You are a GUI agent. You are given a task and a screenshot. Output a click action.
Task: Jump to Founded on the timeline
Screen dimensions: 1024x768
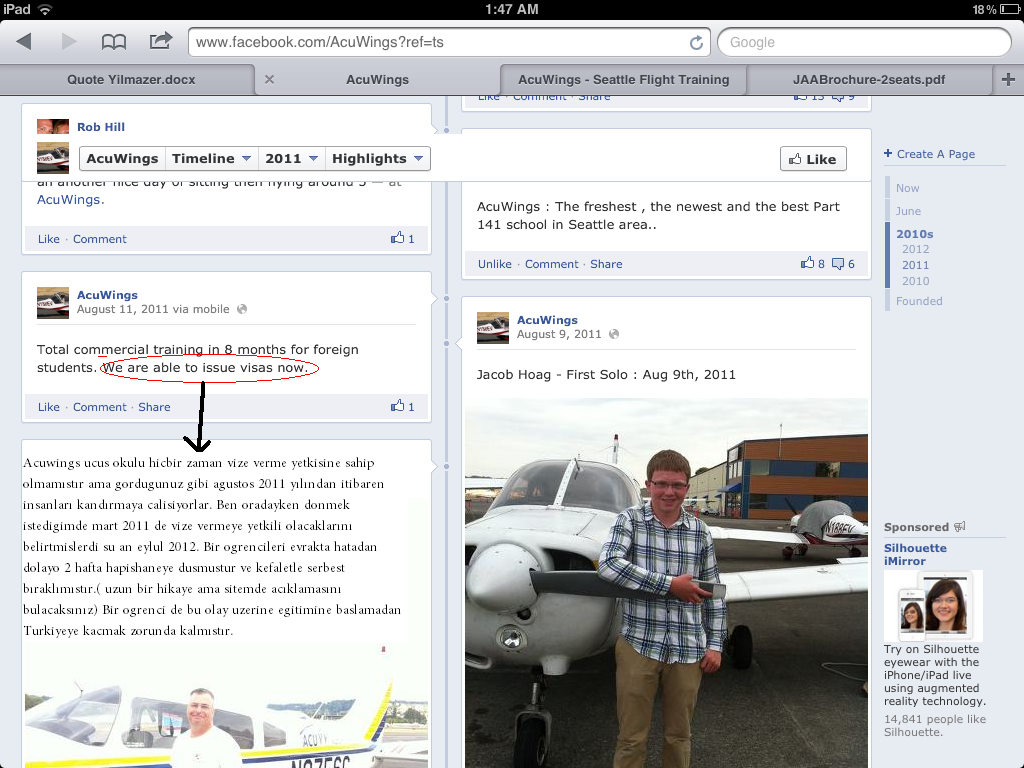click(919, 301)
